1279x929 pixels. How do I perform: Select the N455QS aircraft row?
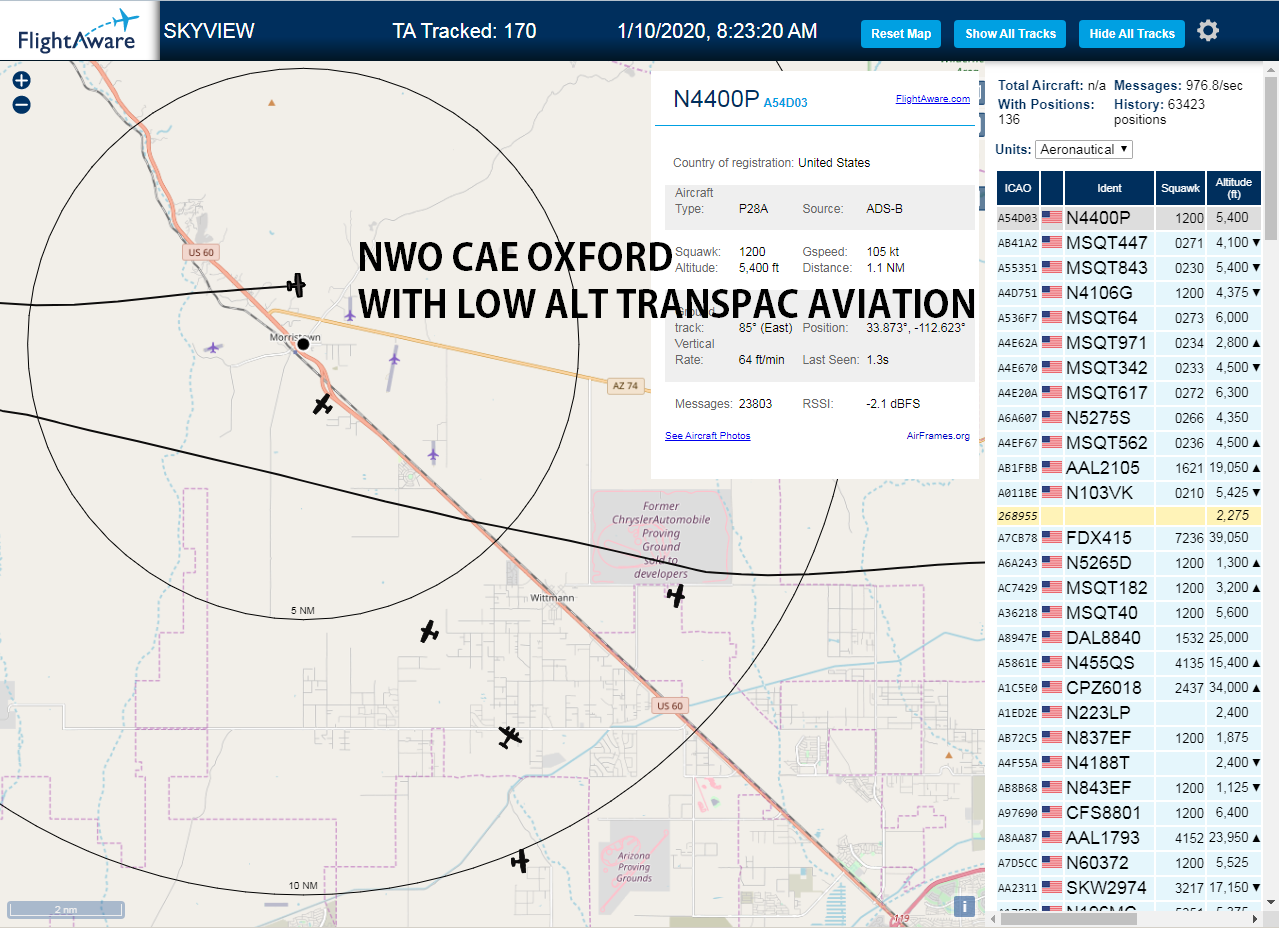(x=1129, y=662)
